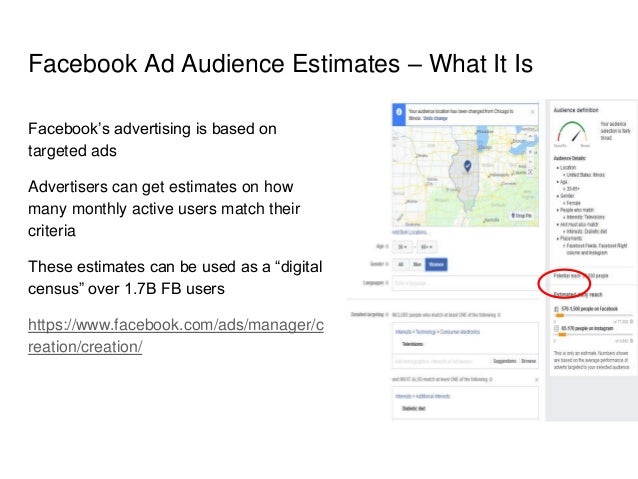The width and height of the screenshot is (638, 479).
Task: Select the Diabetic diet interest entry
Action: pos(413,408)
